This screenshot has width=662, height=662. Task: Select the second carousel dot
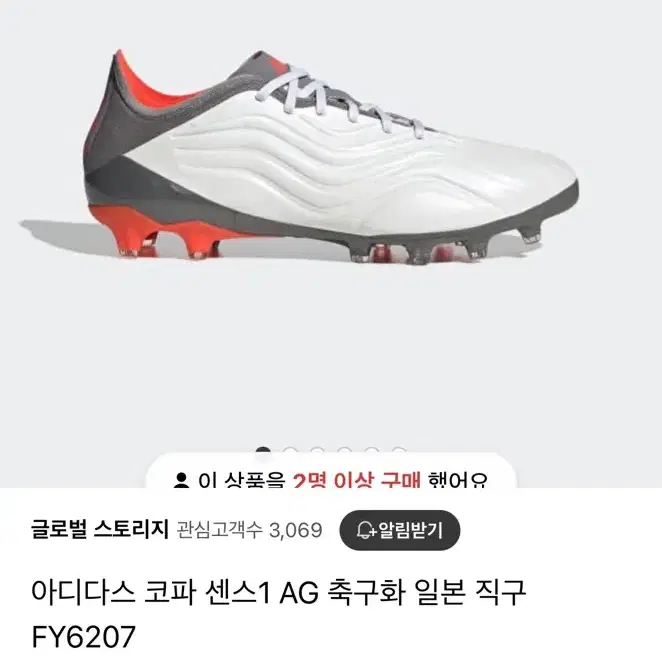click(x=290, y=450)
